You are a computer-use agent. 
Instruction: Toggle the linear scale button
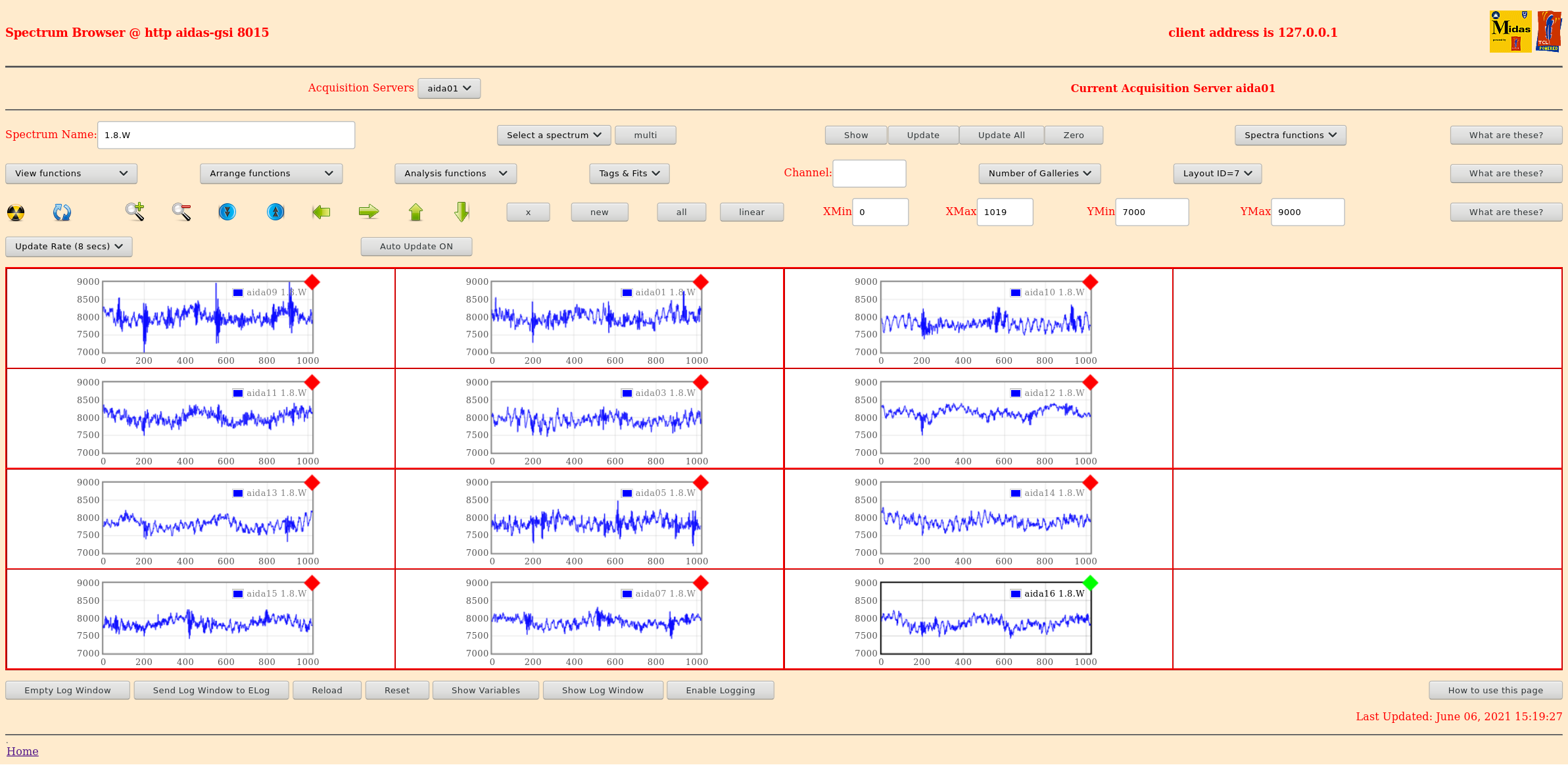pos(751,212)
